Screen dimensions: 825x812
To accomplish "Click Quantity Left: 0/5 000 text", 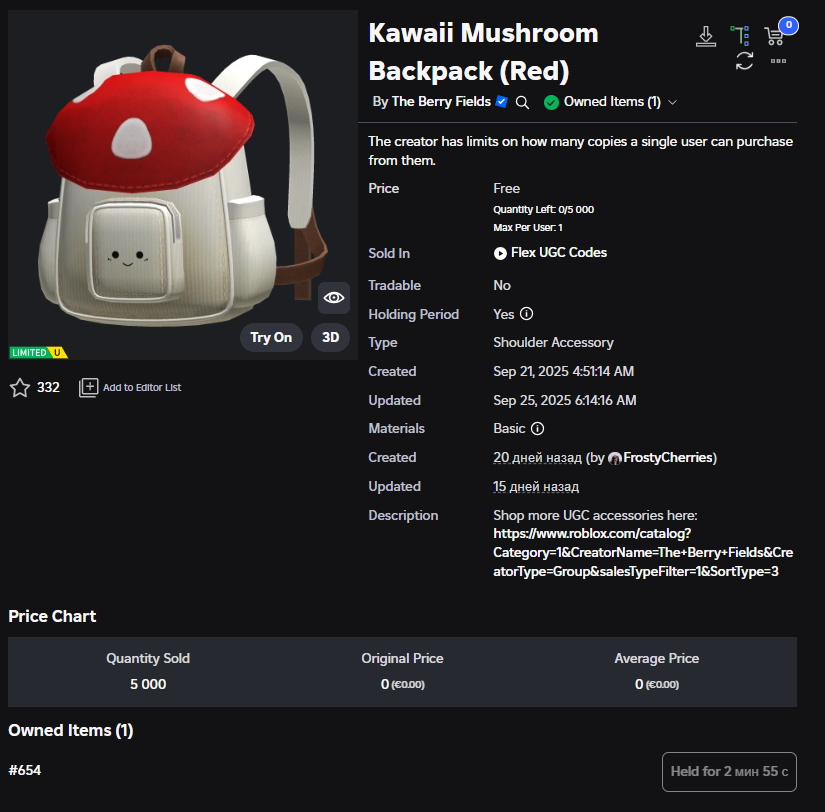I will (x=544, y=209).
